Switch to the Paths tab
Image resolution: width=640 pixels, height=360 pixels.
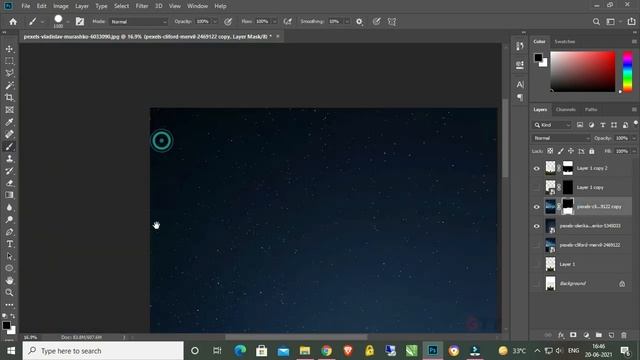[591, 109]
